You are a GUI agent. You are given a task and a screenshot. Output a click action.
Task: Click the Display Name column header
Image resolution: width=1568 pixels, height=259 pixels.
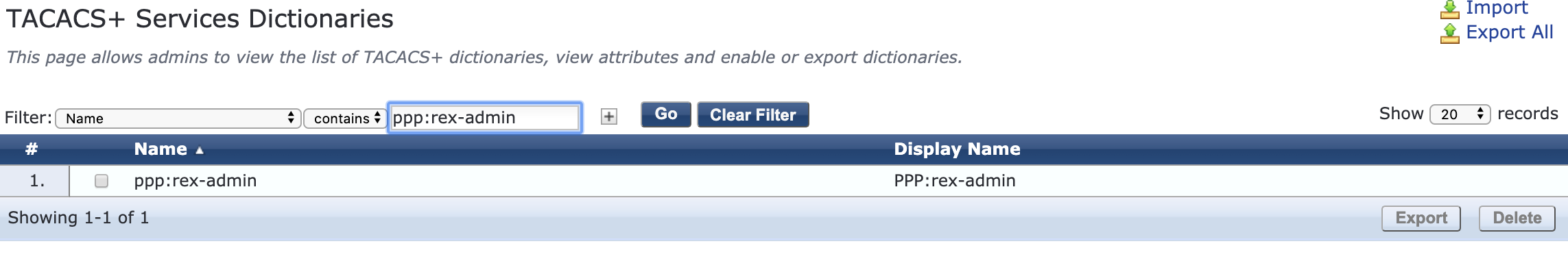[957, 149]
